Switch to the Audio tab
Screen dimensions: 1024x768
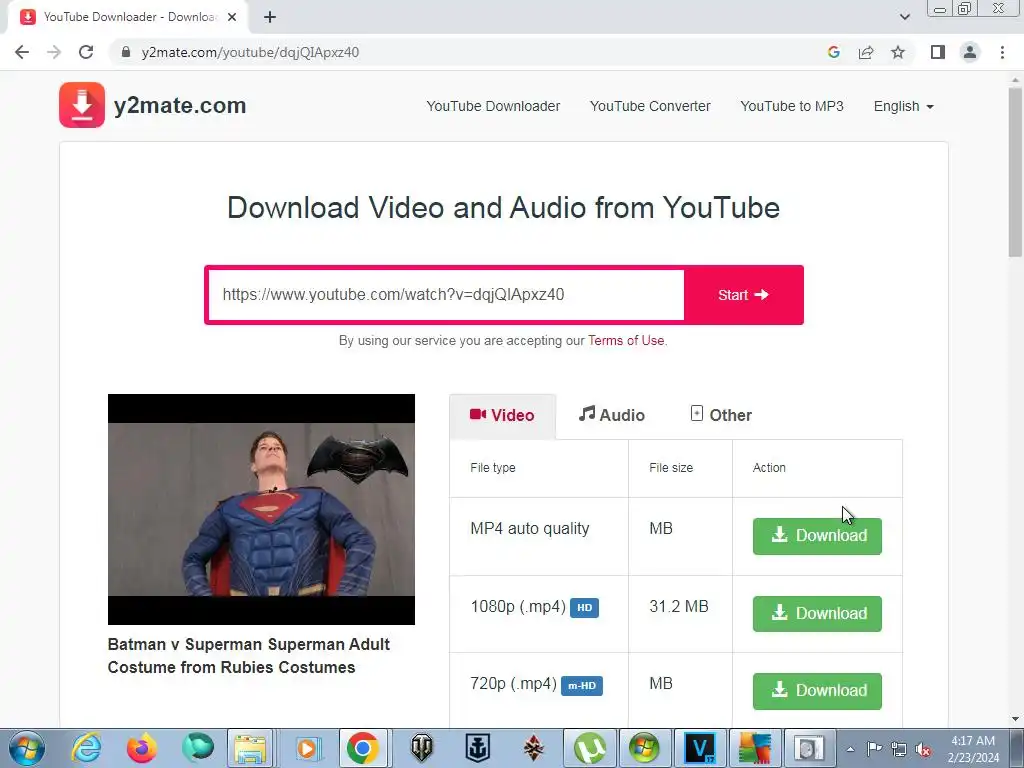[x=611, y=415]
